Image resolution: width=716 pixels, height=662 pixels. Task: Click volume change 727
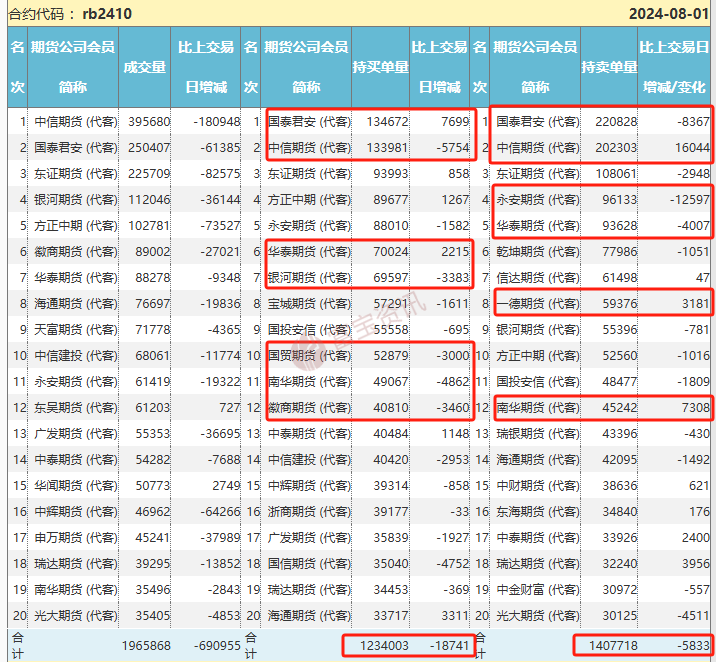(230, 408)
